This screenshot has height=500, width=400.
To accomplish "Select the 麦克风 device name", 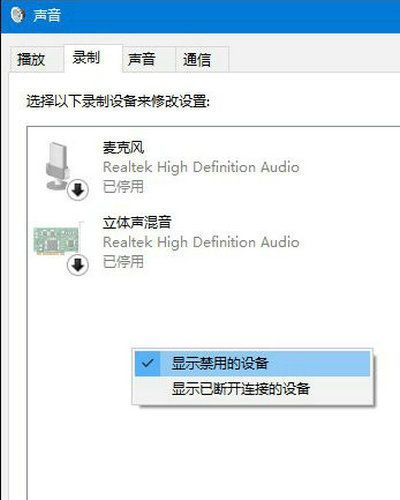I will click(x=123, y=147).
